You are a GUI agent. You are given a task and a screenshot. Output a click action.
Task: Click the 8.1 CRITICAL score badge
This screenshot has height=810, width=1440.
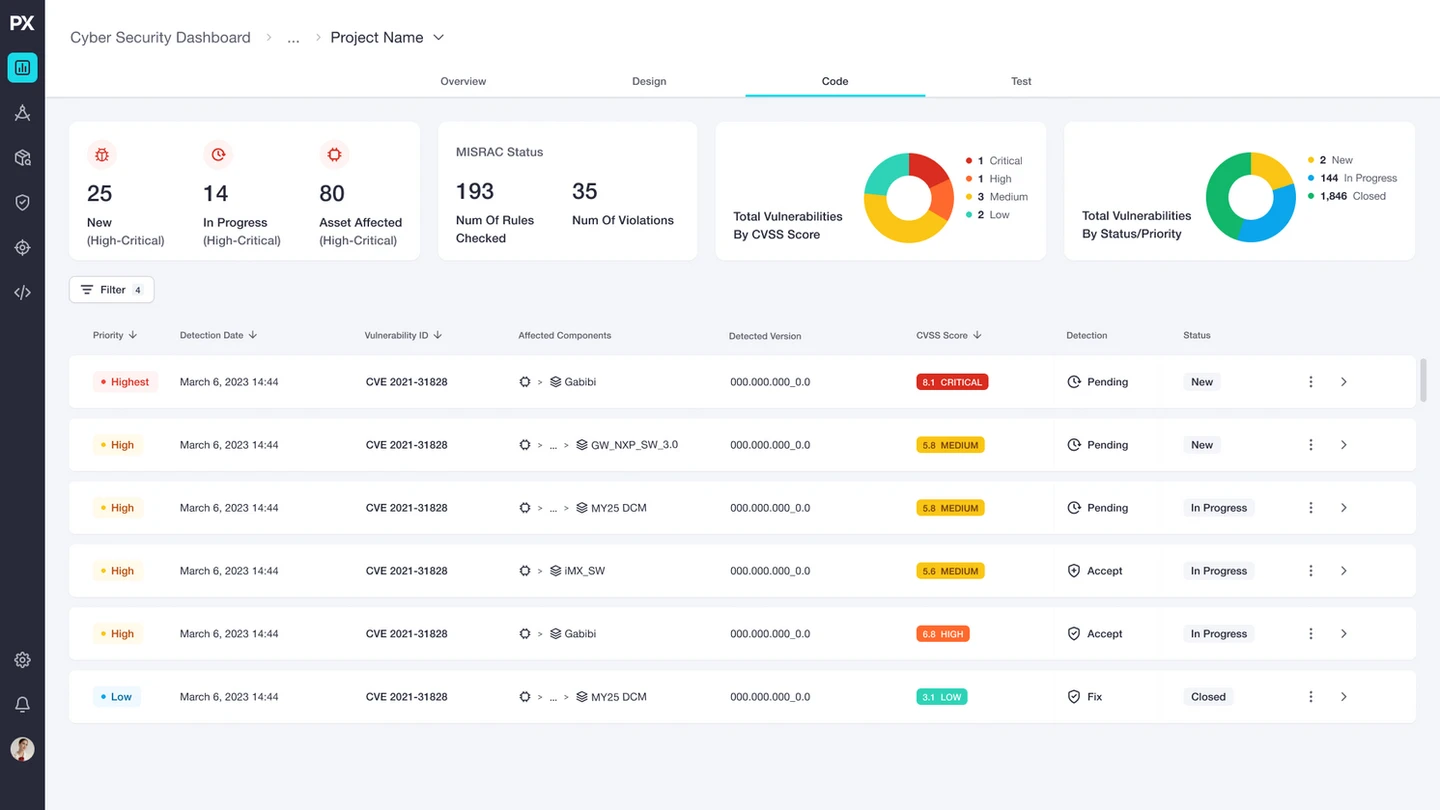coord(952,382)
